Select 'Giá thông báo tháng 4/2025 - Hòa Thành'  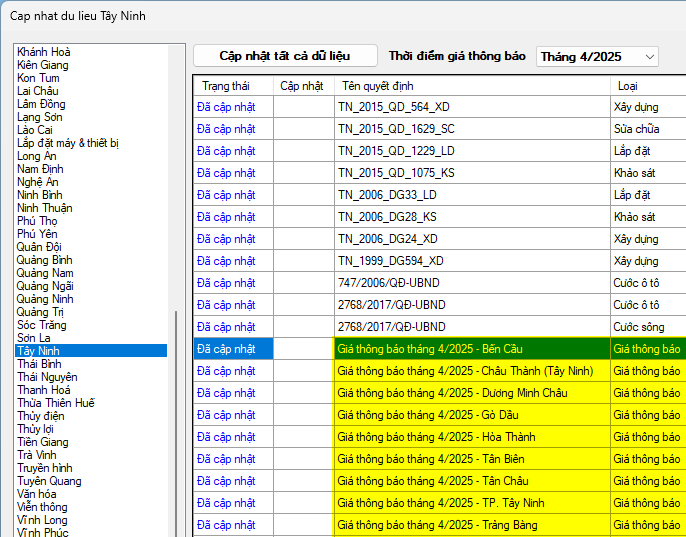(x=472, y=437)
